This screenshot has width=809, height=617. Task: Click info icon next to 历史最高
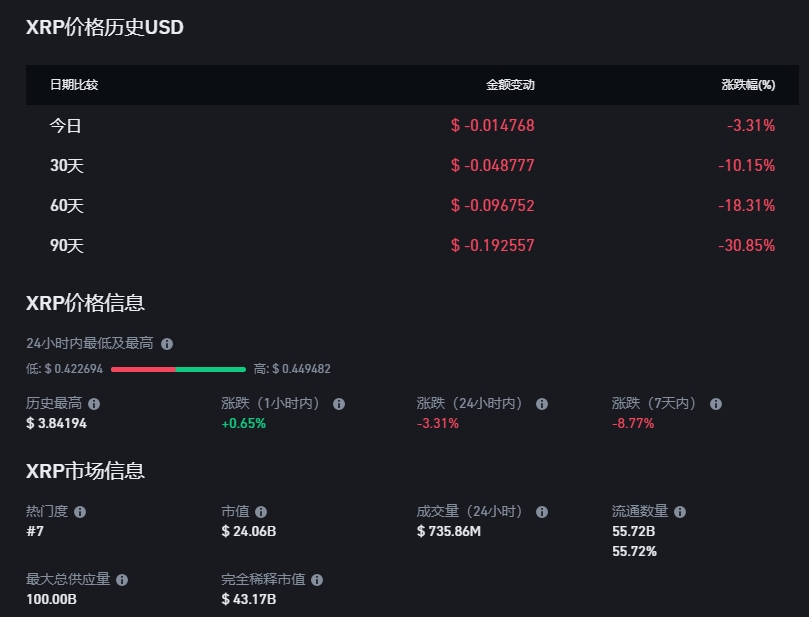click(x=94, y=404)
